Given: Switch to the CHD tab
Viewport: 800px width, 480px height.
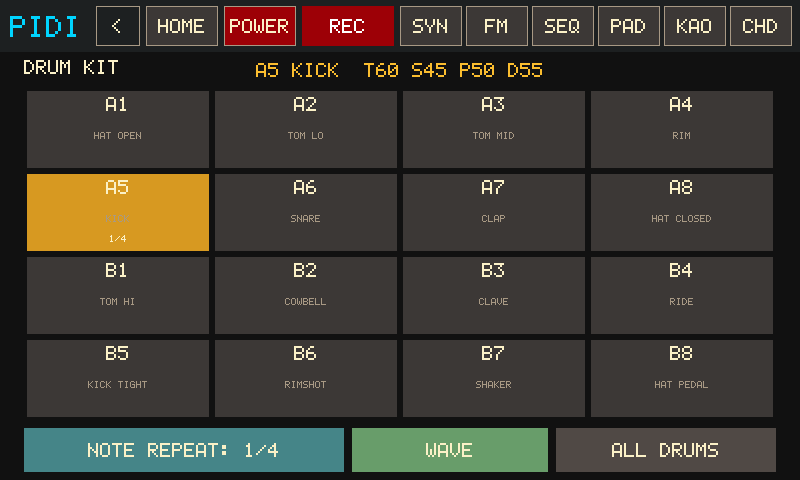Looking at the screenshot, I should point(761,26).
